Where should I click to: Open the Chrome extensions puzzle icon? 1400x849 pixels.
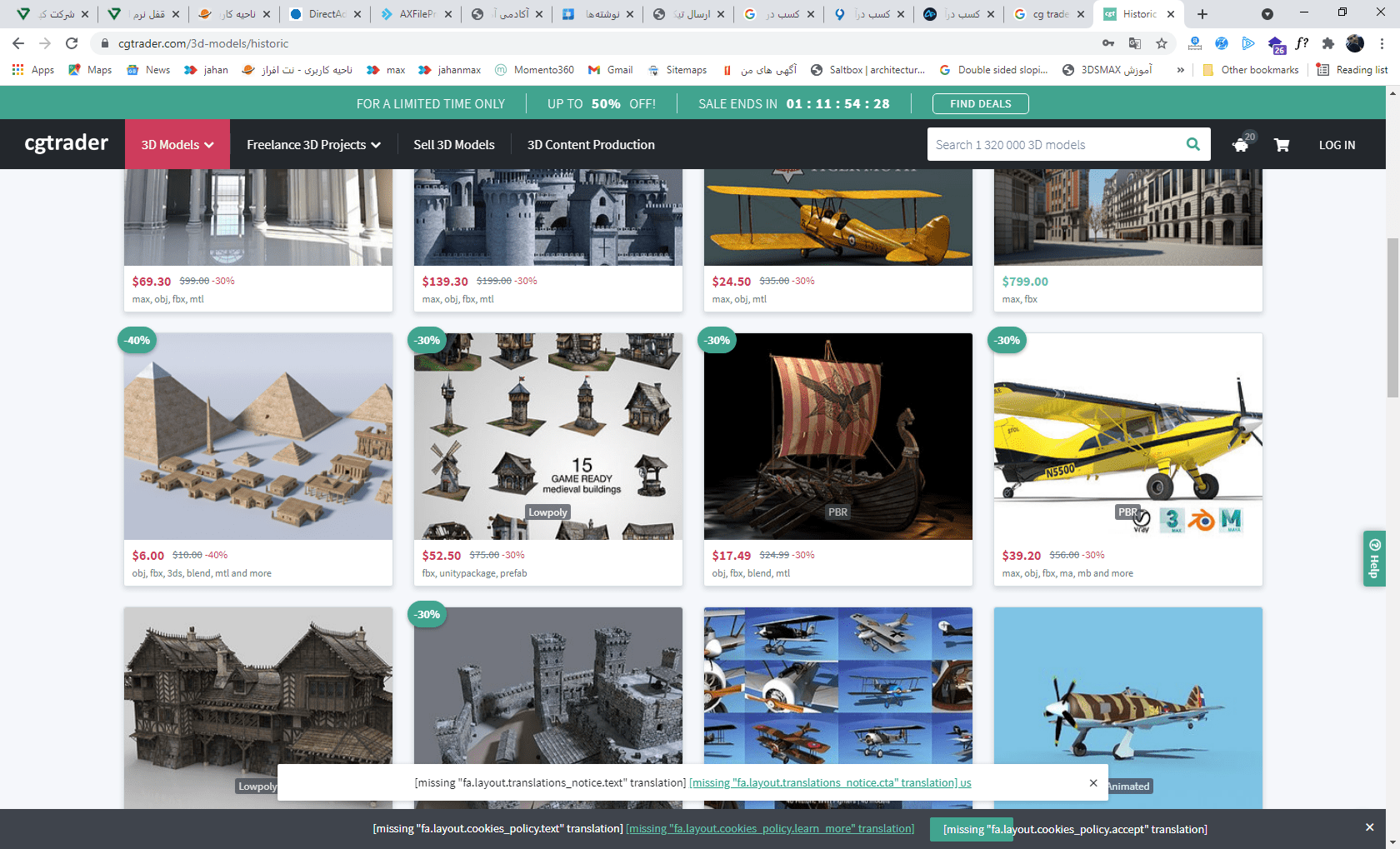coord(1328,43)
